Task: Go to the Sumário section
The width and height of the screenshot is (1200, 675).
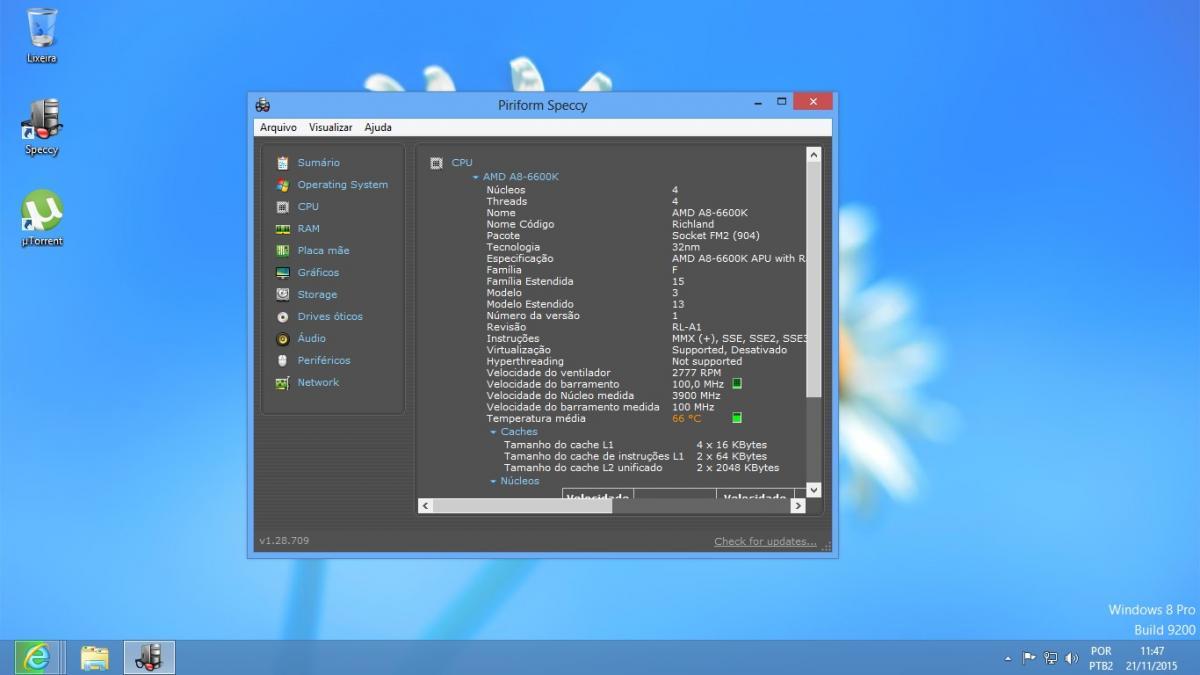Action: coord(318,163)
